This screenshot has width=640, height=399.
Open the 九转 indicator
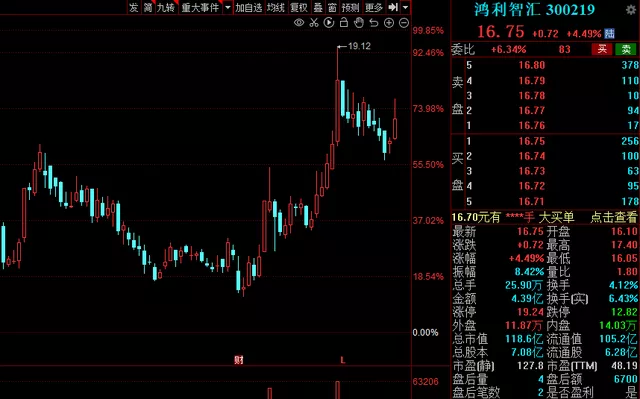pyautogui.click(x=166, y=7)
